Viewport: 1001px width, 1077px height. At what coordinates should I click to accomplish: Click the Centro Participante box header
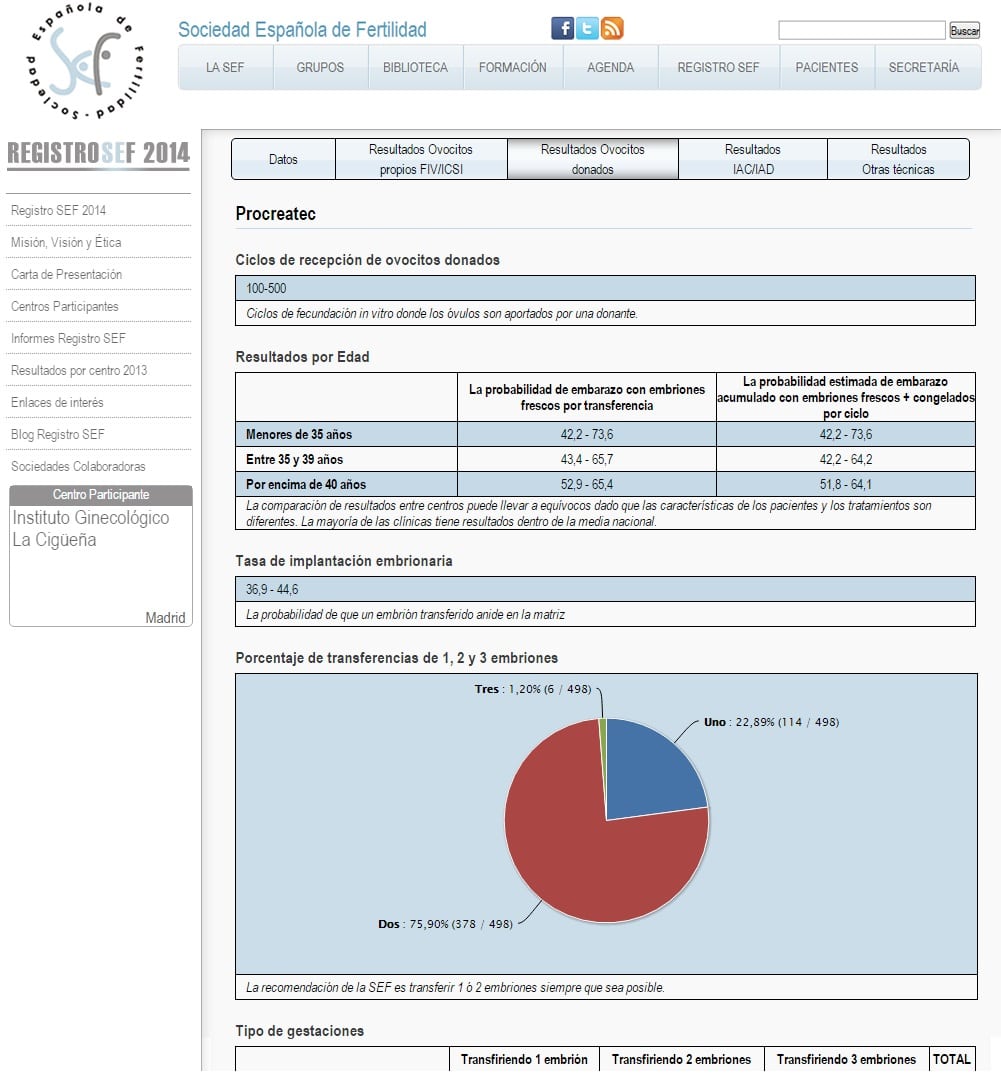pyautogui.click(x=101, y=495)
